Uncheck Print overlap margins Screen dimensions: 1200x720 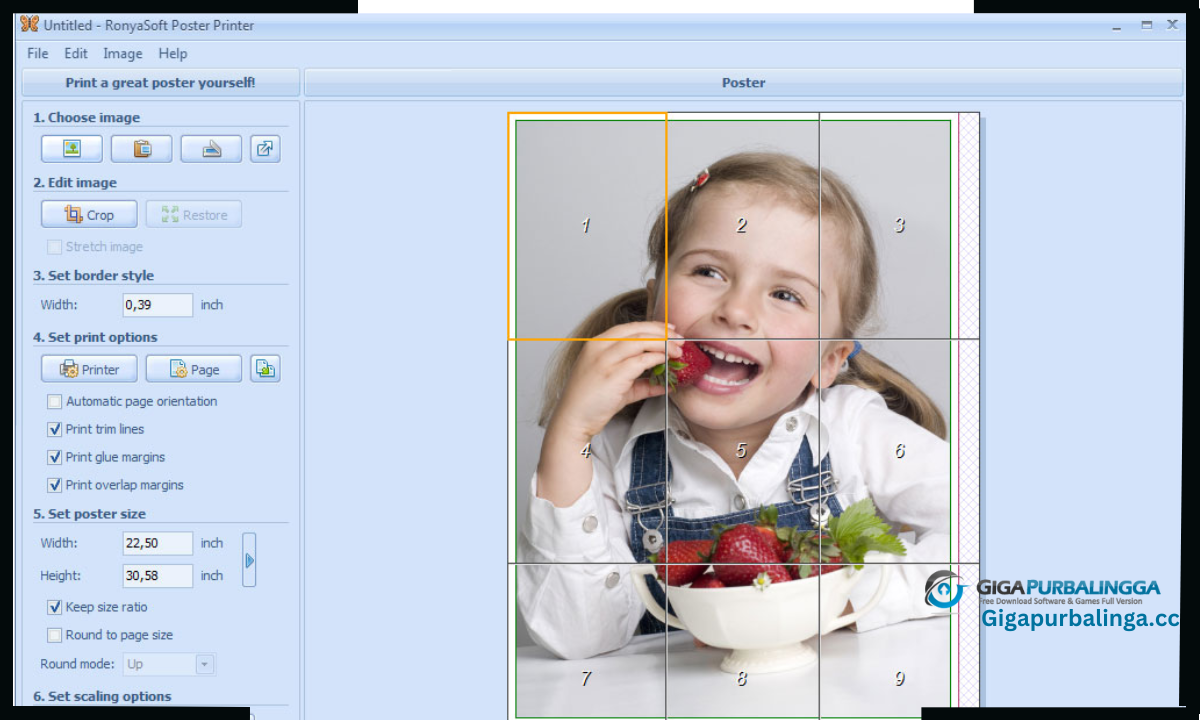(x=54, y=485)
